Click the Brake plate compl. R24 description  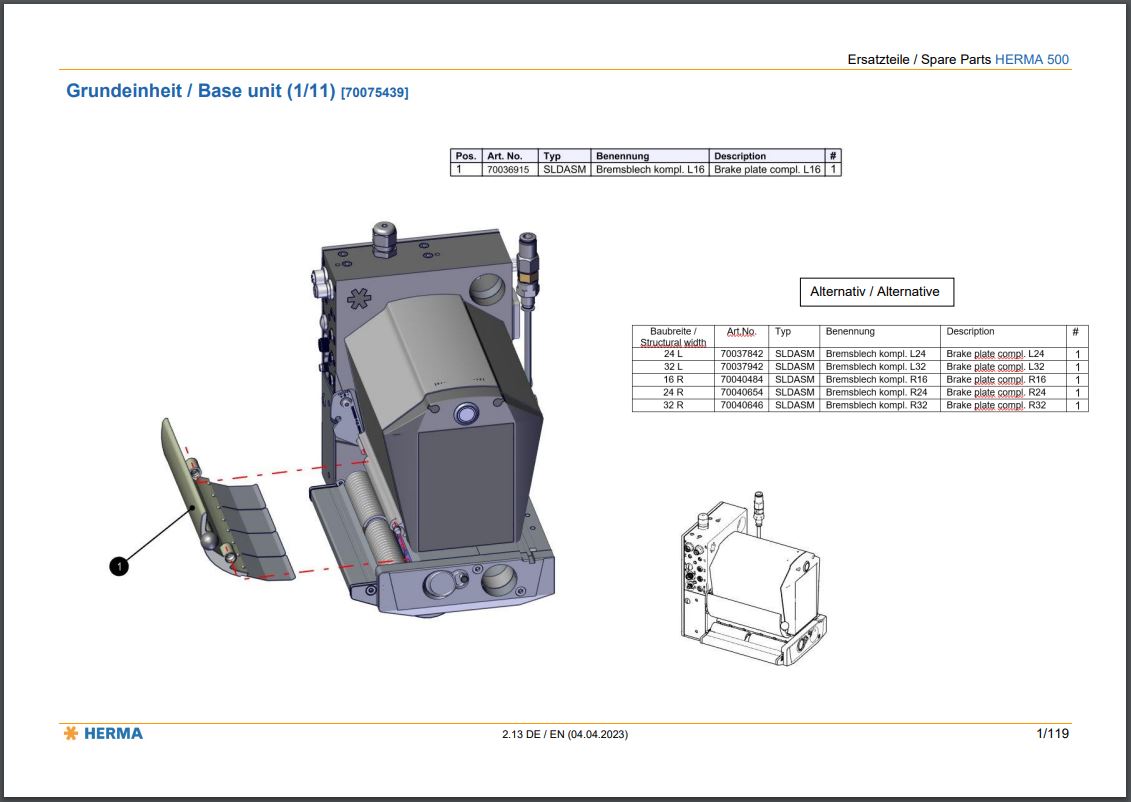(x=995, y=393)
